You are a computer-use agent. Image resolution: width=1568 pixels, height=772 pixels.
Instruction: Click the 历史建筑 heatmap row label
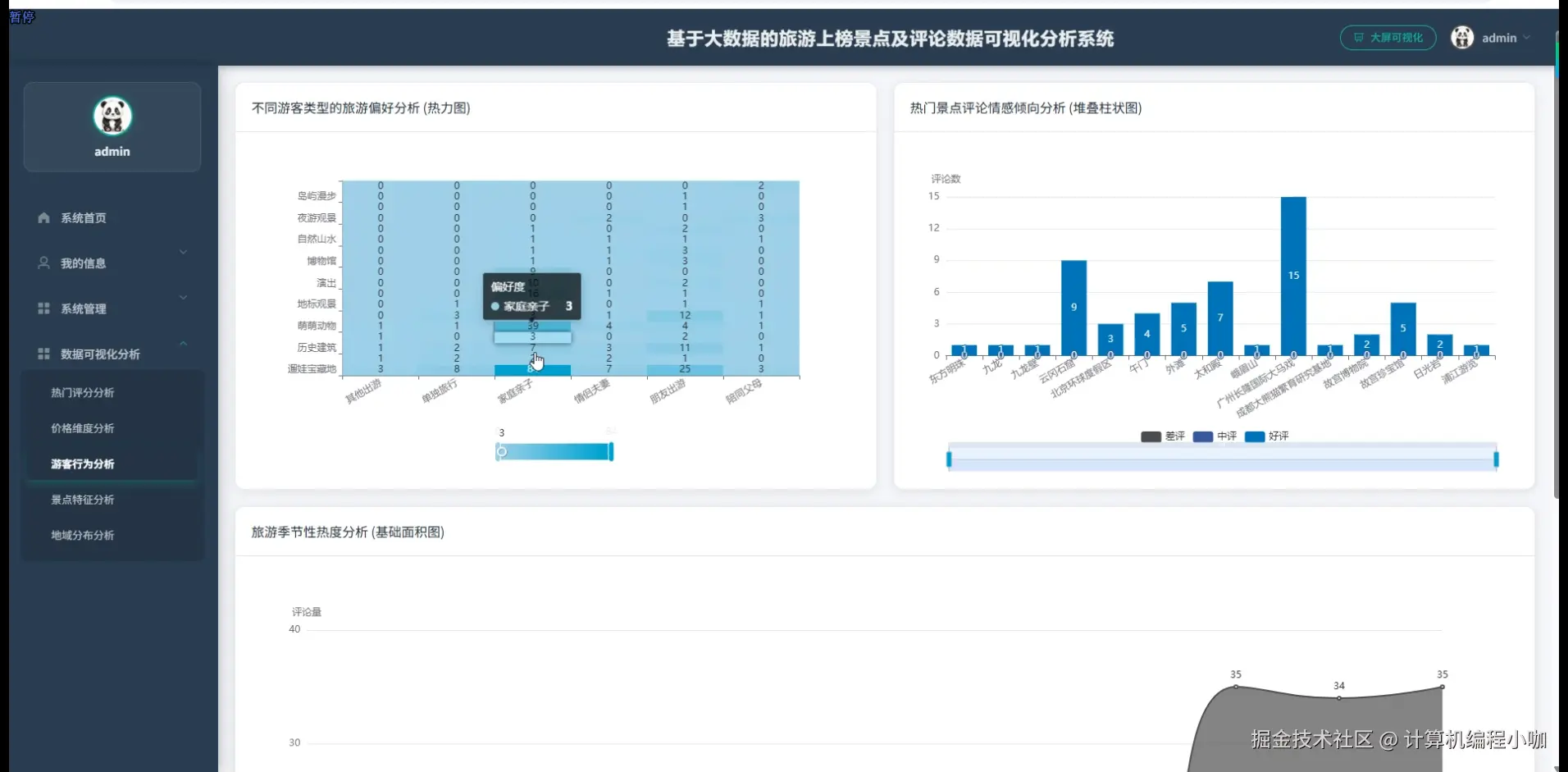click(317, 348)
